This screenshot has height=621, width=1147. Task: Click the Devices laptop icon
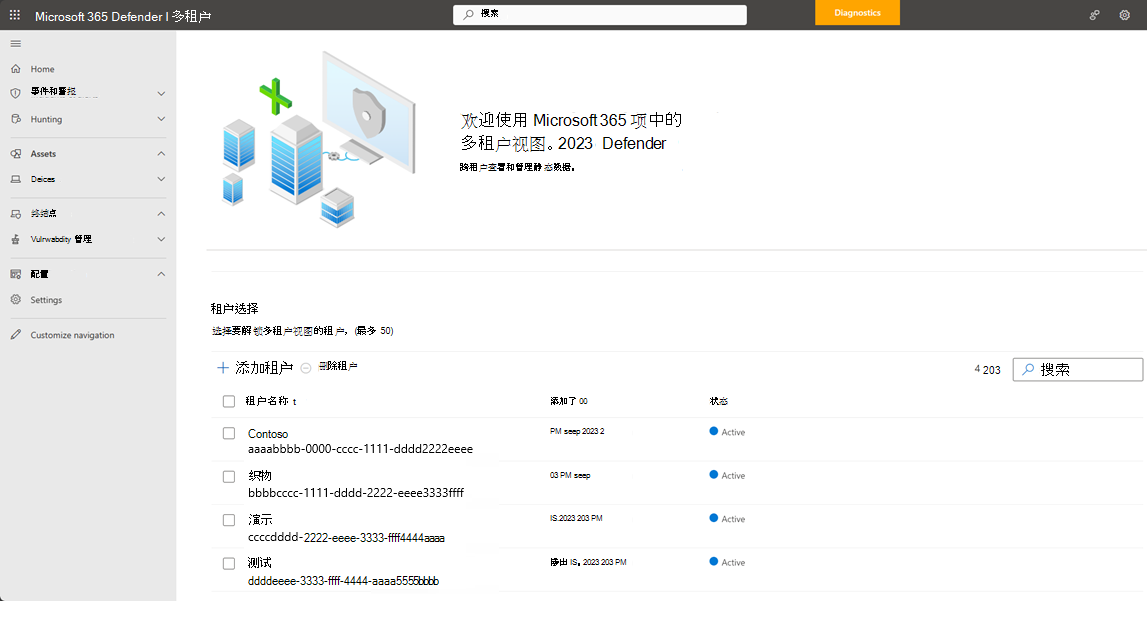click(15, 179)
